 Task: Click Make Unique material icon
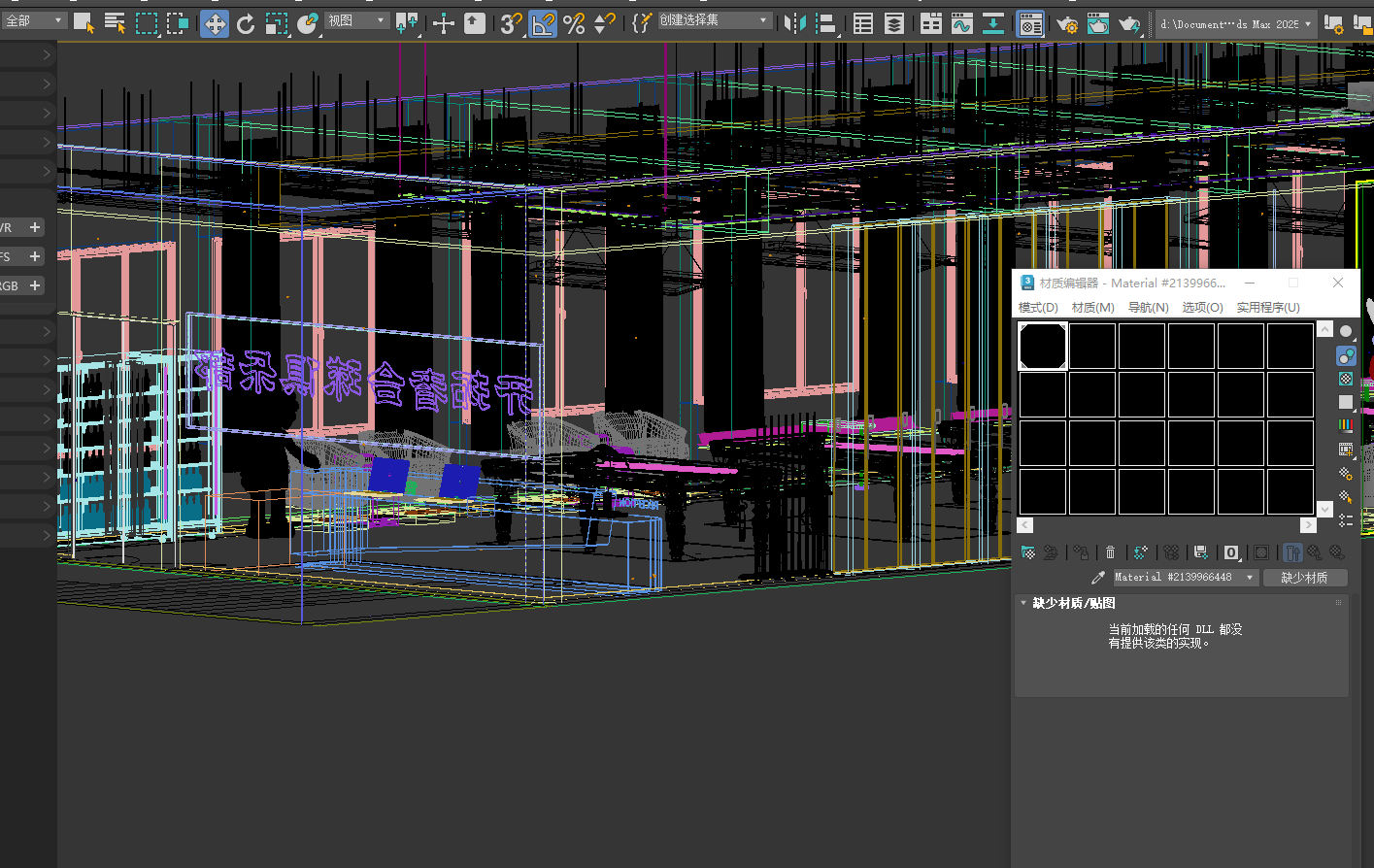point(1171,552)
